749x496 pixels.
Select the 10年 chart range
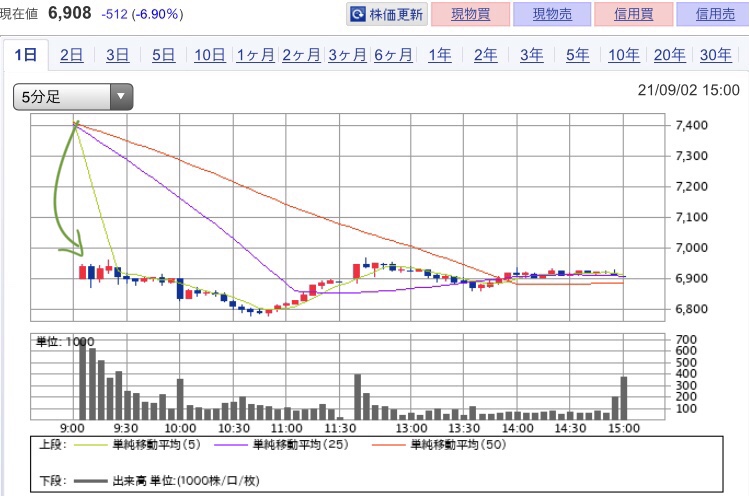[623, 55]
